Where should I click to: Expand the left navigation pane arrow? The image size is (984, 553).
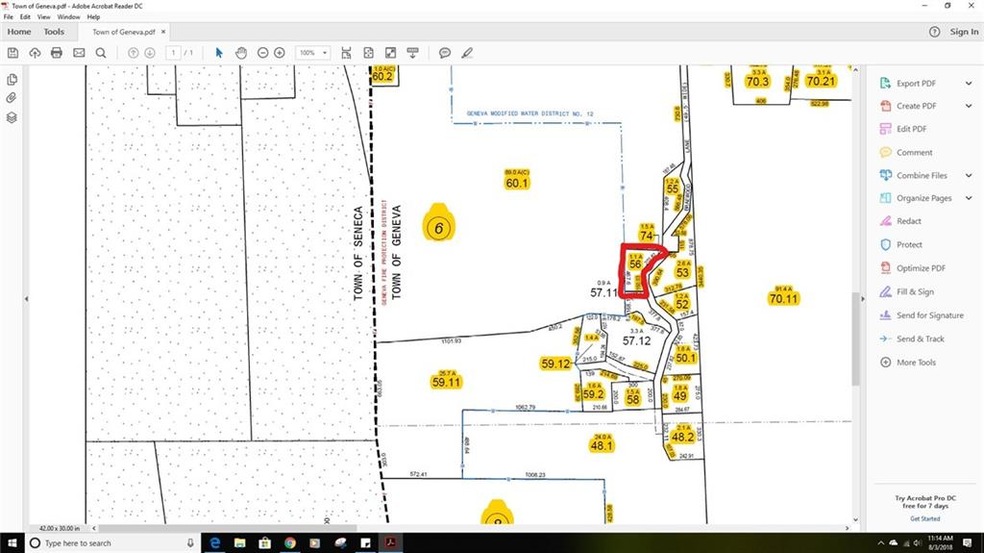coord(26,299)
